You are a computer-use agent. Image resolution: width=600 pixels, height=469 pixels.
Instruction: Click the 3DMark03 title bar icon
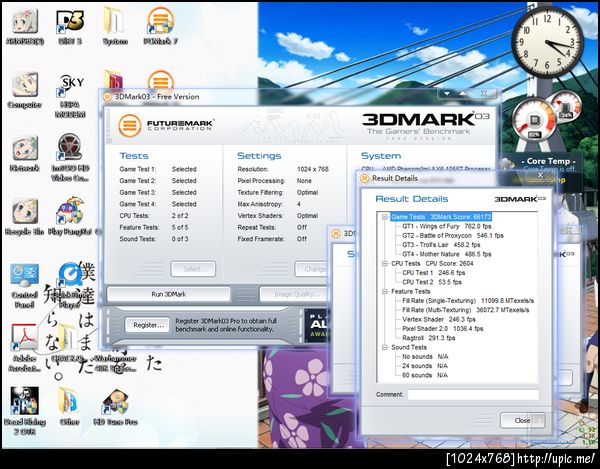tap(108, 97)
